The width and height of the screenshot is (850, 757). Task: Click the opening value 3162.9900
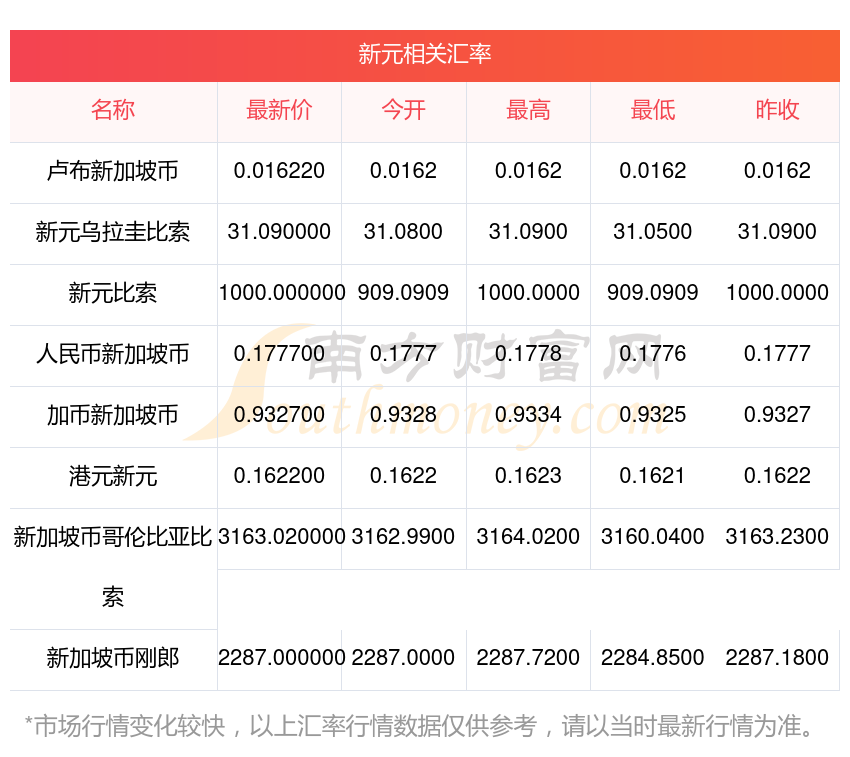click(x=403, y=537)
